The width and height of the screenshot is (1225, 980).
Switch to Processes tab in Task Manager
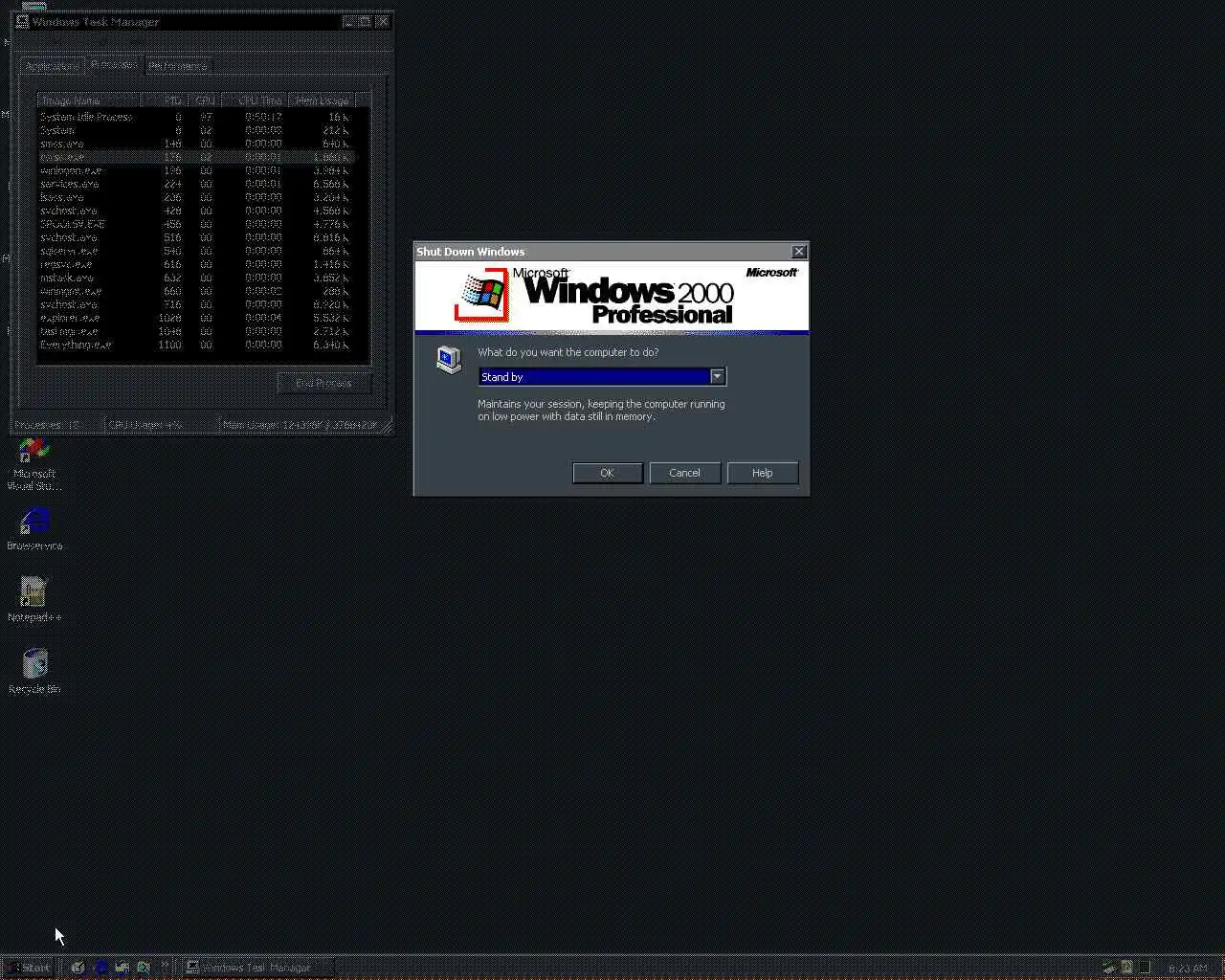coord(114,64)
